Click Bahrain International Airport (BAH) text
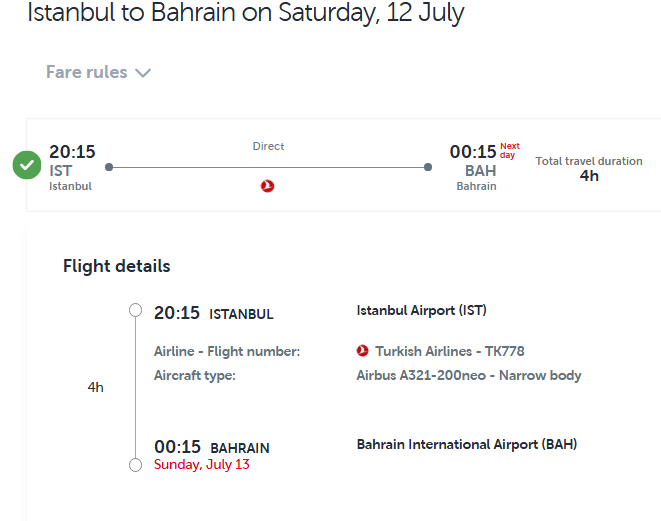The height and width of the screenshot is (521, 661). point(466,445)
